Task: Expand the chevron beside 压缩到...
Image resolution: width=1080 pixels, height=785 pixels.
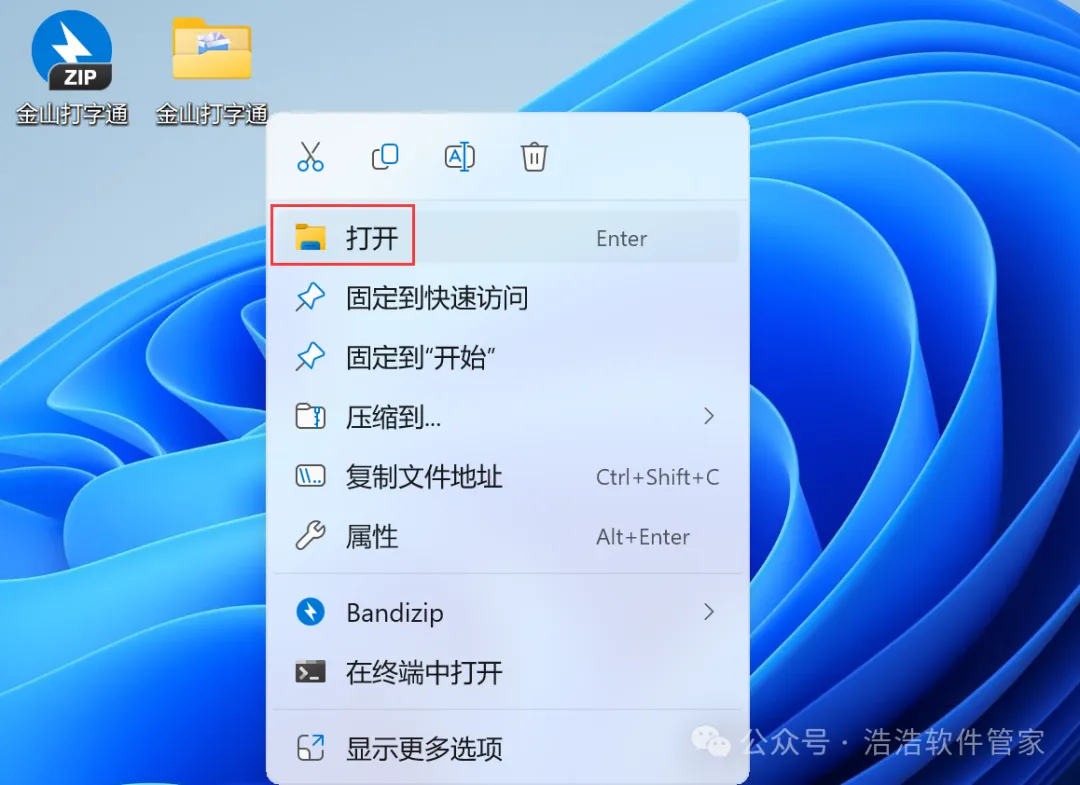Action: click(709, 416)
